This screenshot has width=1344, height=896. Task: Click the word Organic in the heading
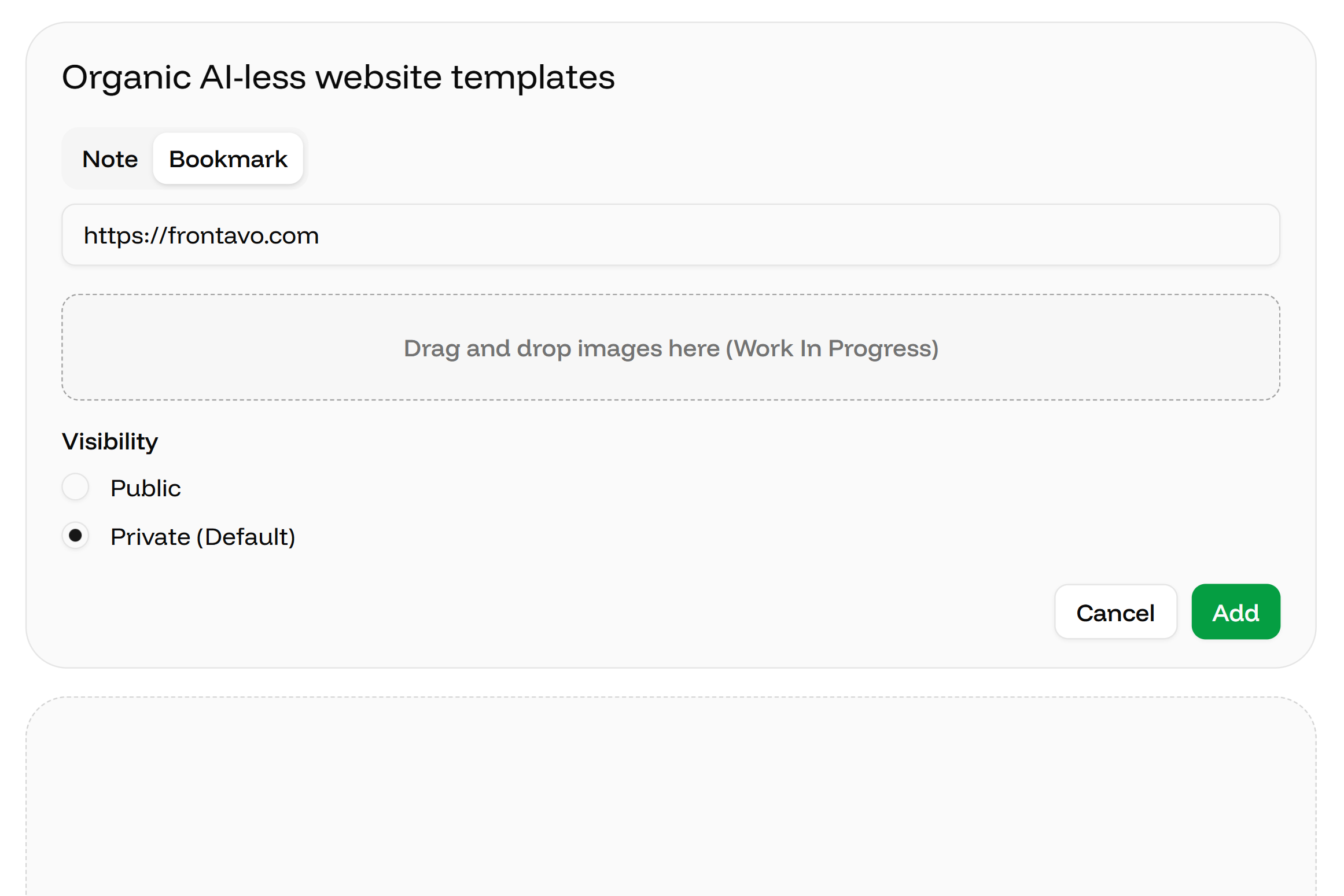tap(126, 79)
